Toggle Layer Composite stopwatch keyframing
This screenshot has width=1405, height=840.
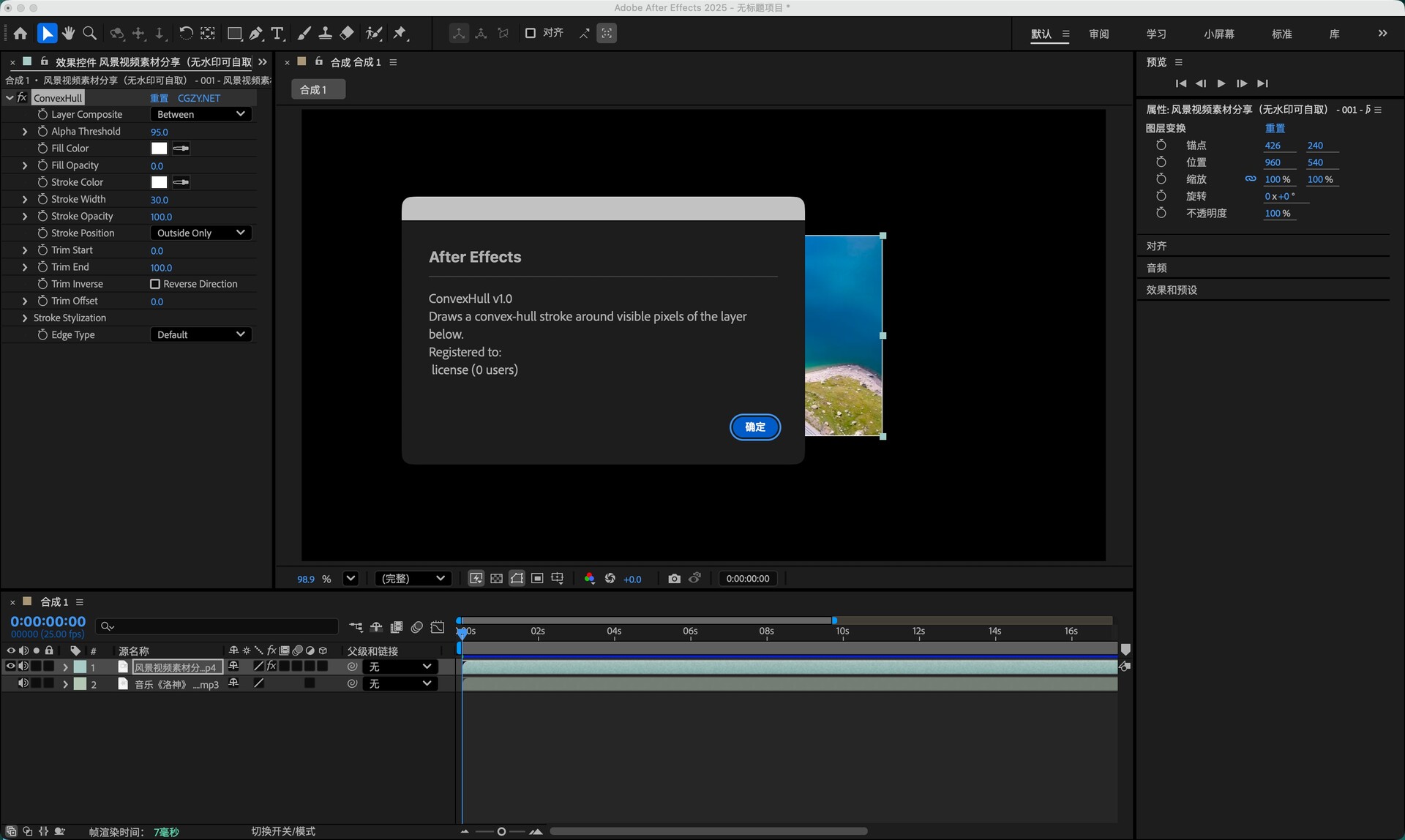[42, 115]
